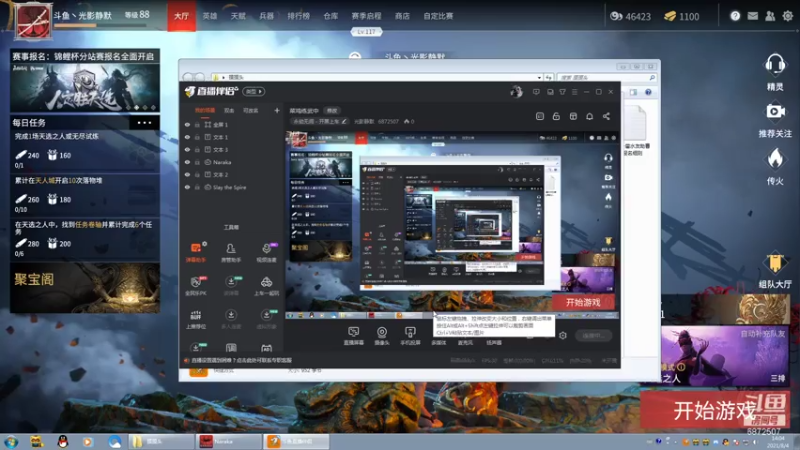Add a new scene with plus button
Screen dimensions: 800x450
pos(277,110)
